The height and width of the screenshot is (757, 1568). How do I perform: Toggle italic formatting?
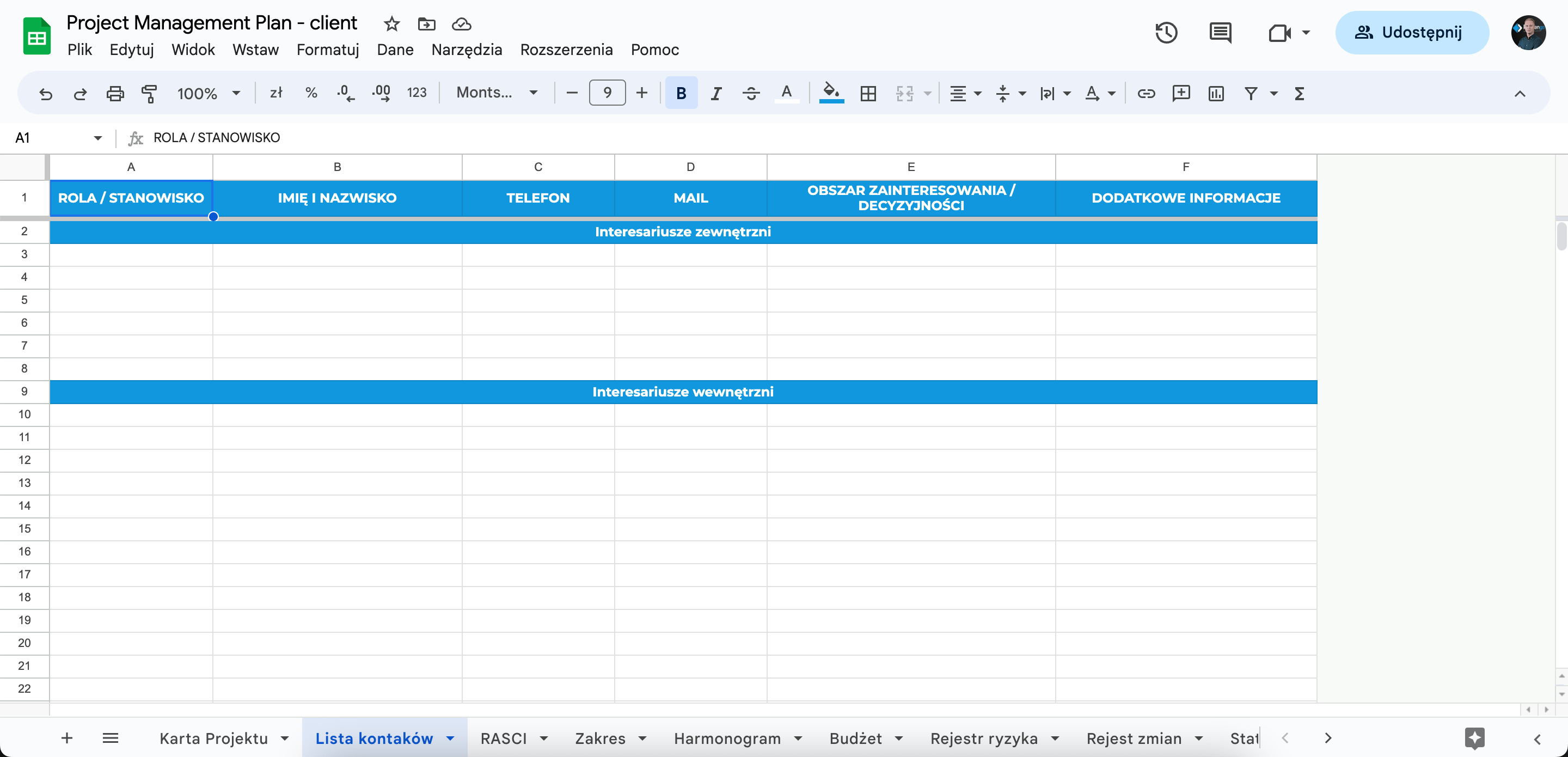point(716,93)
